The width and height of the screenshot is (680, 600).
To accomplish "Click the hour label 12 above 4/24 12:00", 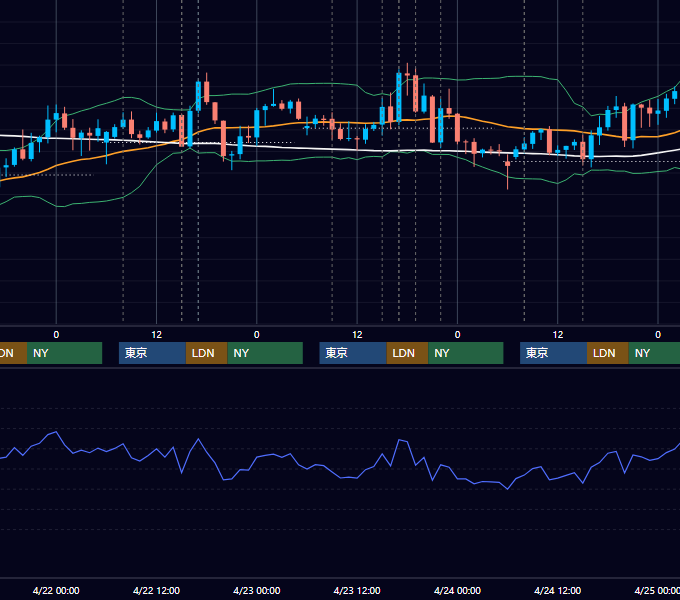I will (x=558, y=335).
